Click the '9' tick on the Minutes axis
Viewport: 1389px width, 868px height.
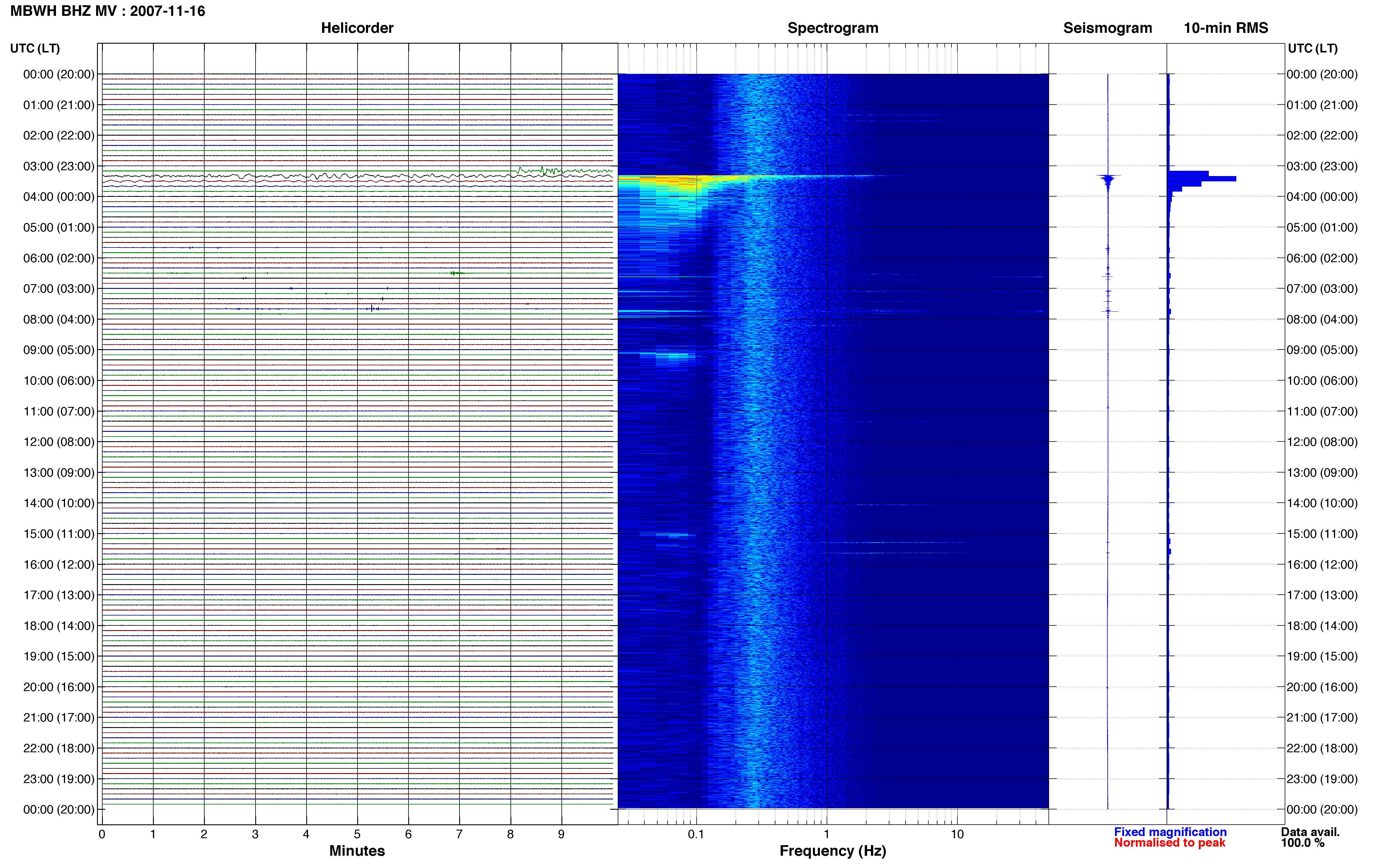(x=561, y=834)
